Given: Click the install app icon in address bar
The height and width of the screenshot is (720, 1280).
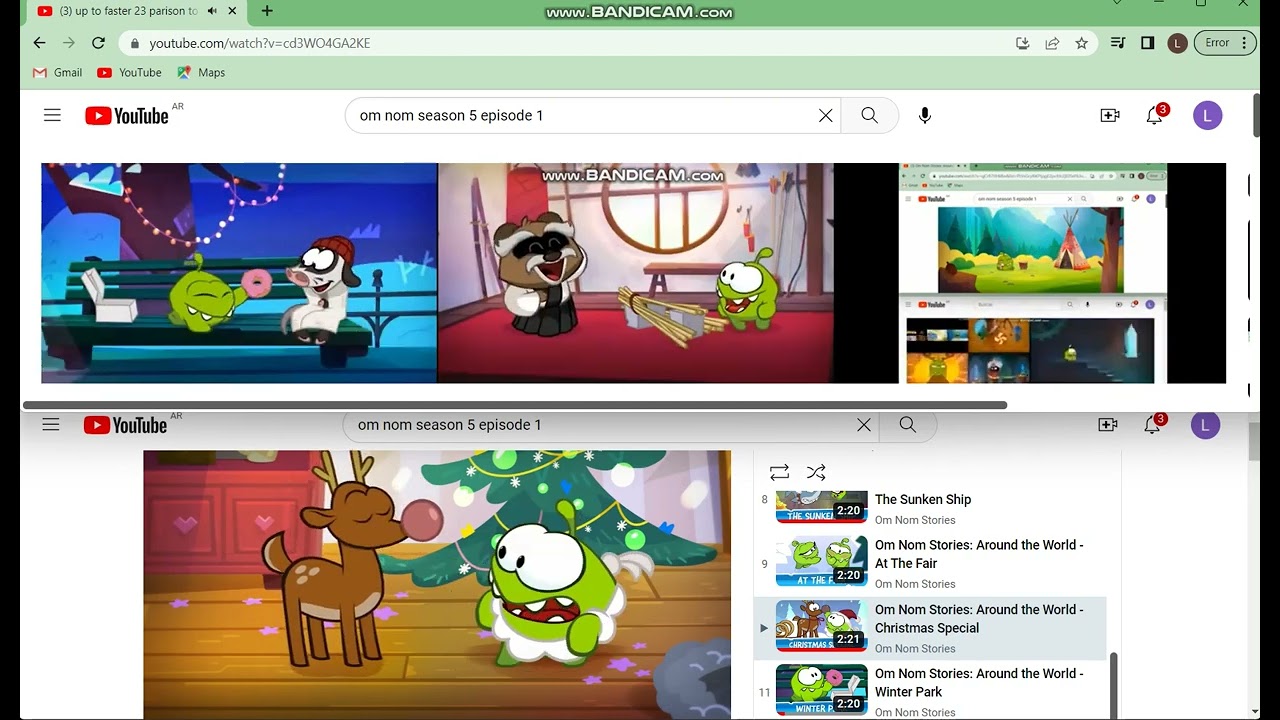Looking at the screenshot, I should [x=1022, y=43].
